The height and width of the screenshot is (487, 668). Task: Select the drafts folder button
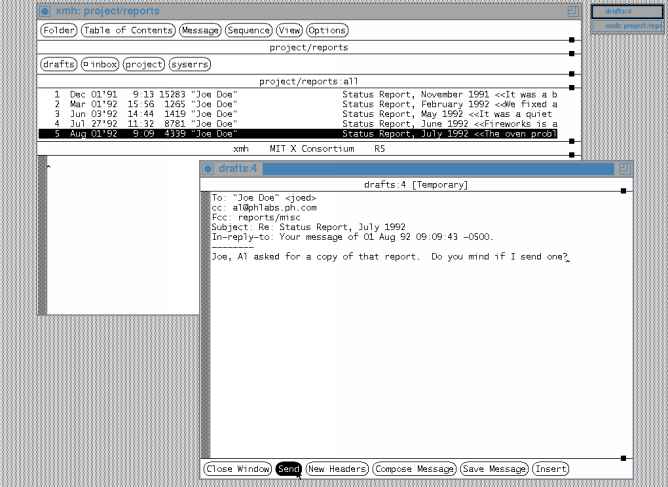pos(57,64)
